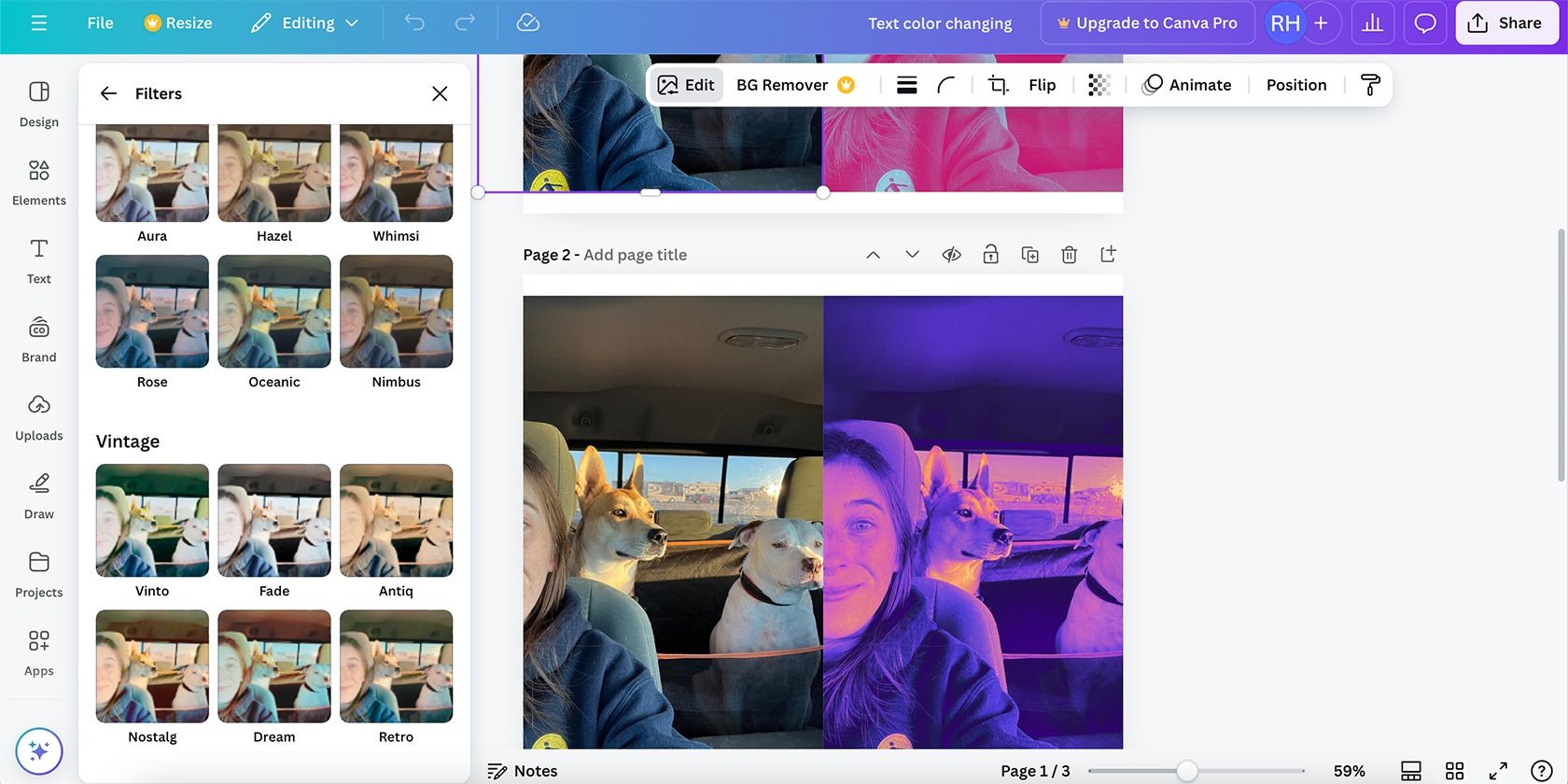
Task: Switch to scroll pages view
Action: [1410, 771]
